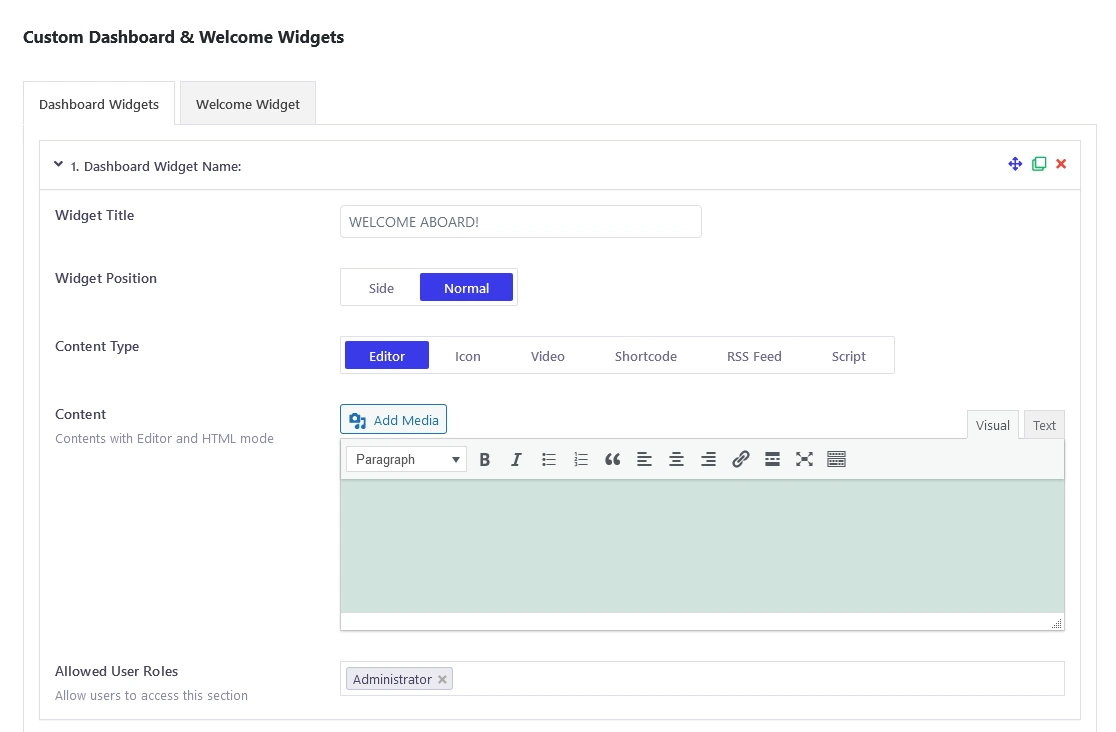This screenshot has width=1116, height=732.
Task: Collapse the Dashboard Widget Name section
Action: point(58,164)
